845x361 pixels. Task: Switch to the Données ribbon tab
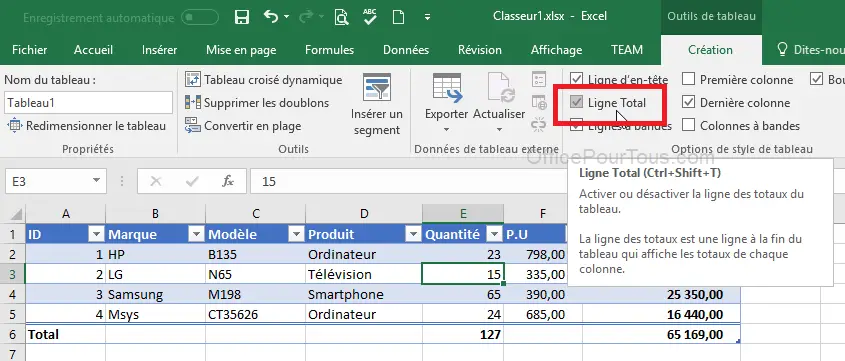coord(406,50)
